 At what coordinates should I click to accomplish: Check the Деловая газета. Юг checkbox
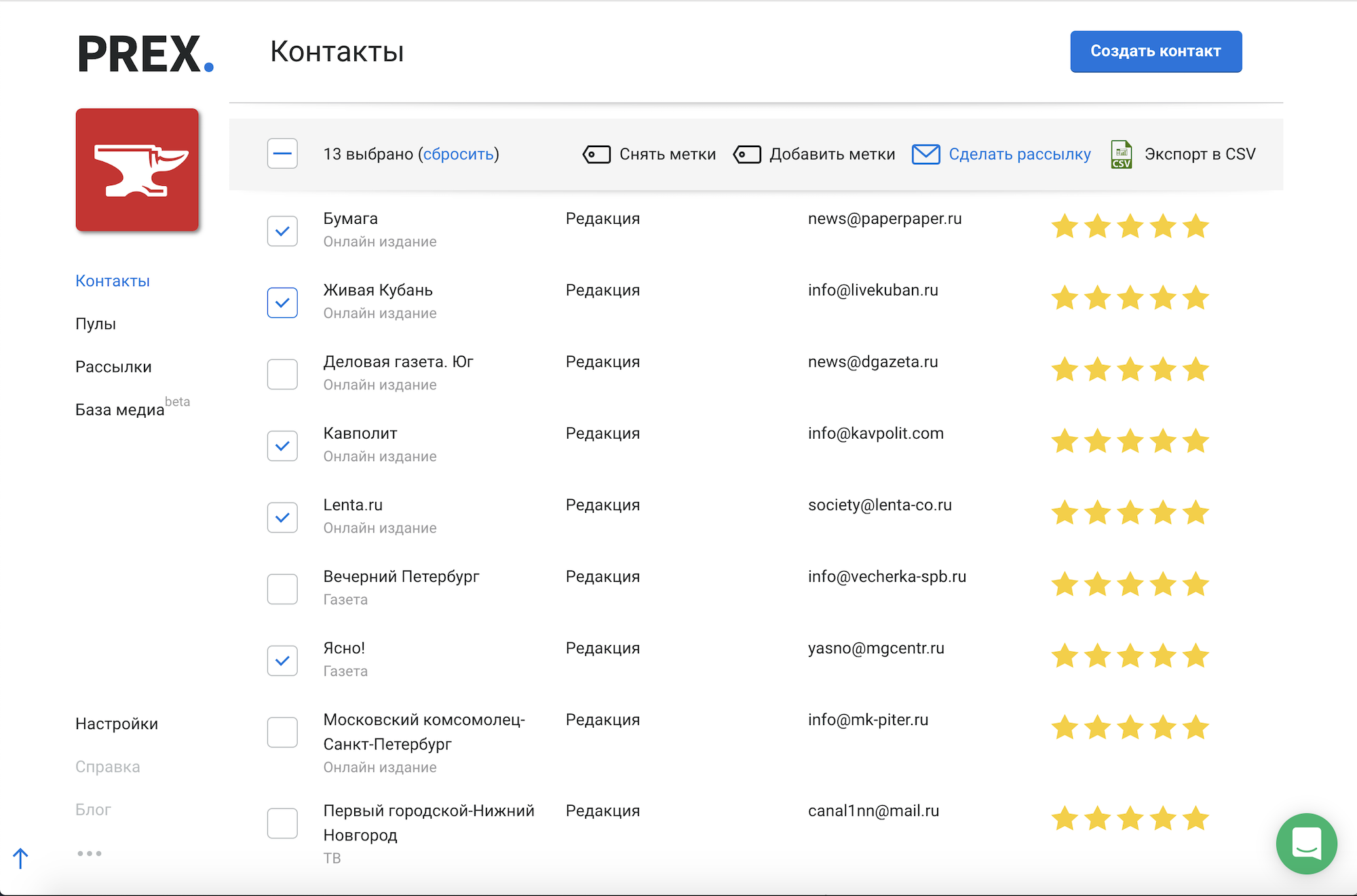pos(282,374)
